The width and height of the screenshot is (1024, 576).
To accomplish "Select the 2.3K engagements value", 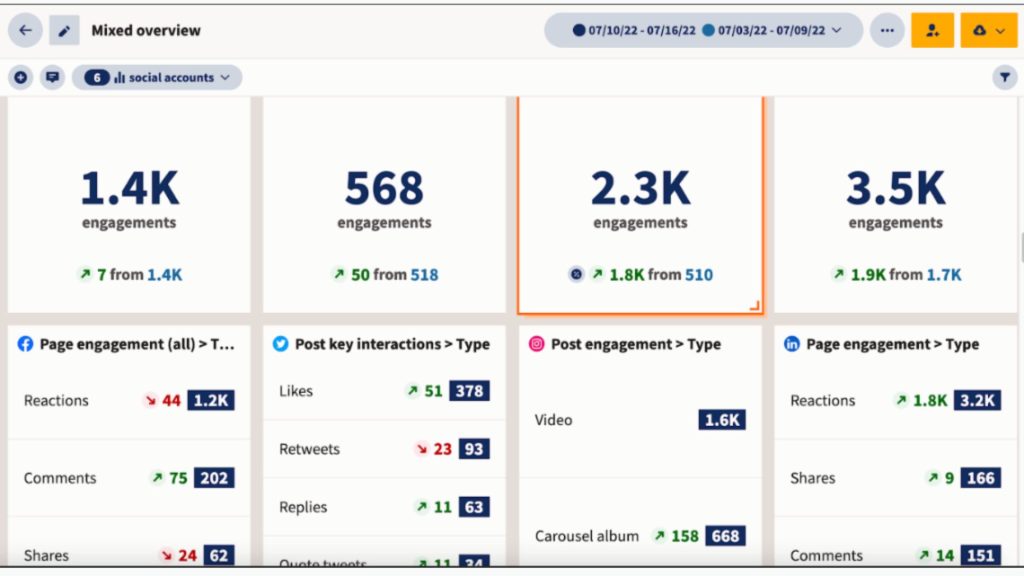I will click(x=640, y=188).
